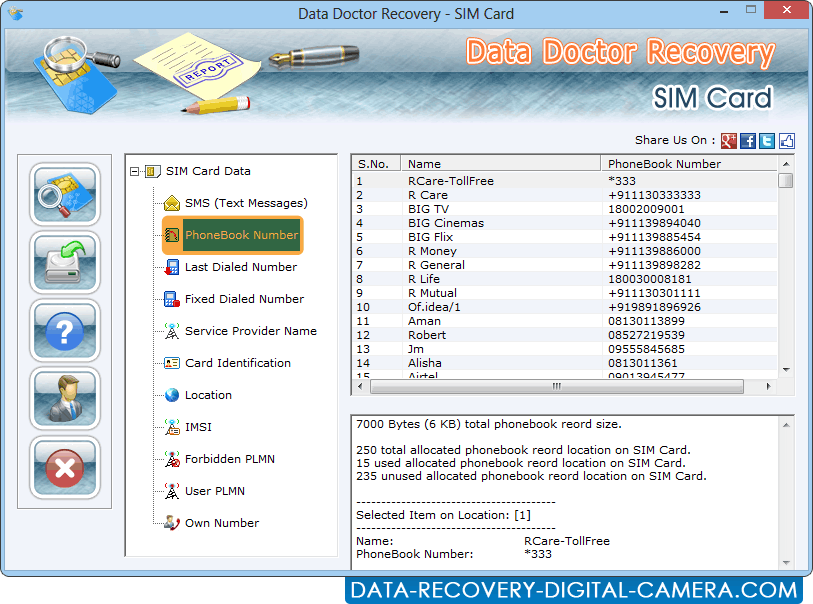Click details pane scrollbar down arrow

coord(786,563)
